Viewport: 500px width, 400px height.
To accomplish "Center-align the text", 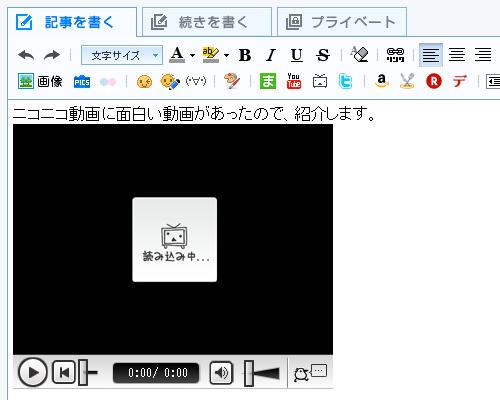I will 457,55.
